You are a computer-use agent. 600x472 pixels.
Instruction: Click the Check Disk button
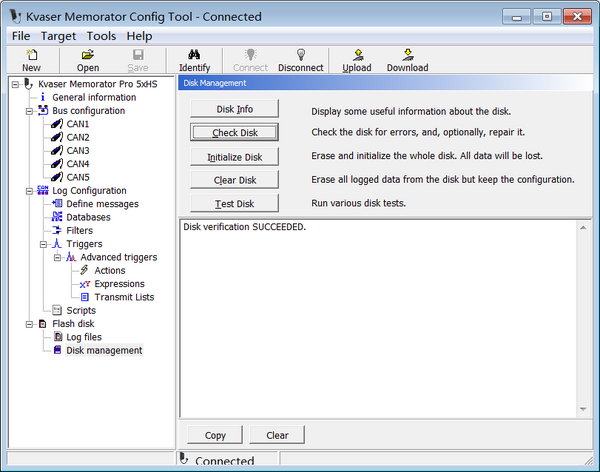tap(234, 132)
